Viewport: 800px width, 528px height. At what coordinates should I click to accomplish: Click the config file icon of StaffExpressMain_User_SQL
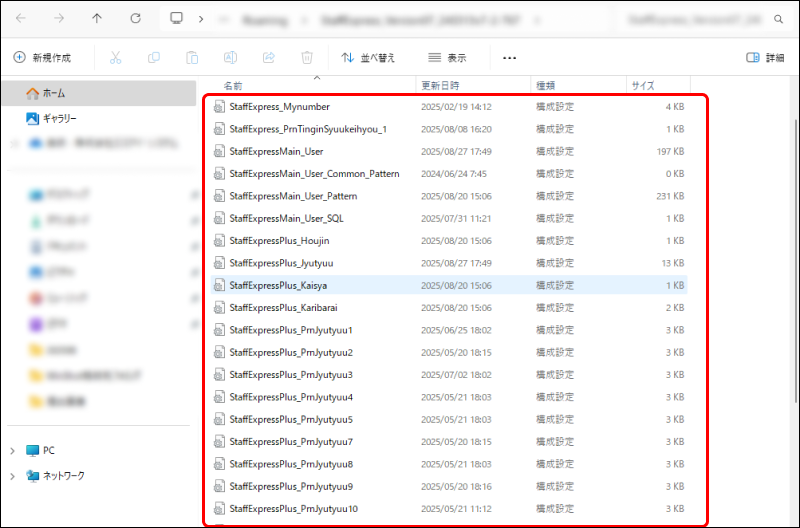tap(219, 218)
